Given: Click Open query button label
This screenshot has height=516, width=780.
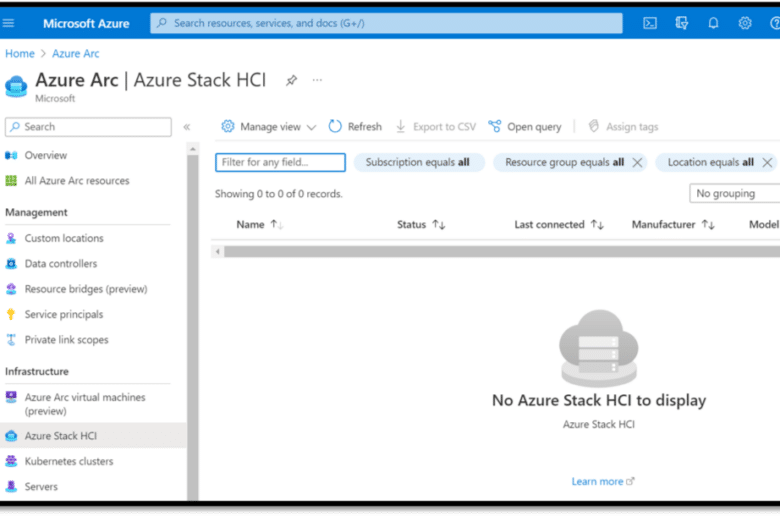Looking at the screenshot, I should (x=534, y=127).
